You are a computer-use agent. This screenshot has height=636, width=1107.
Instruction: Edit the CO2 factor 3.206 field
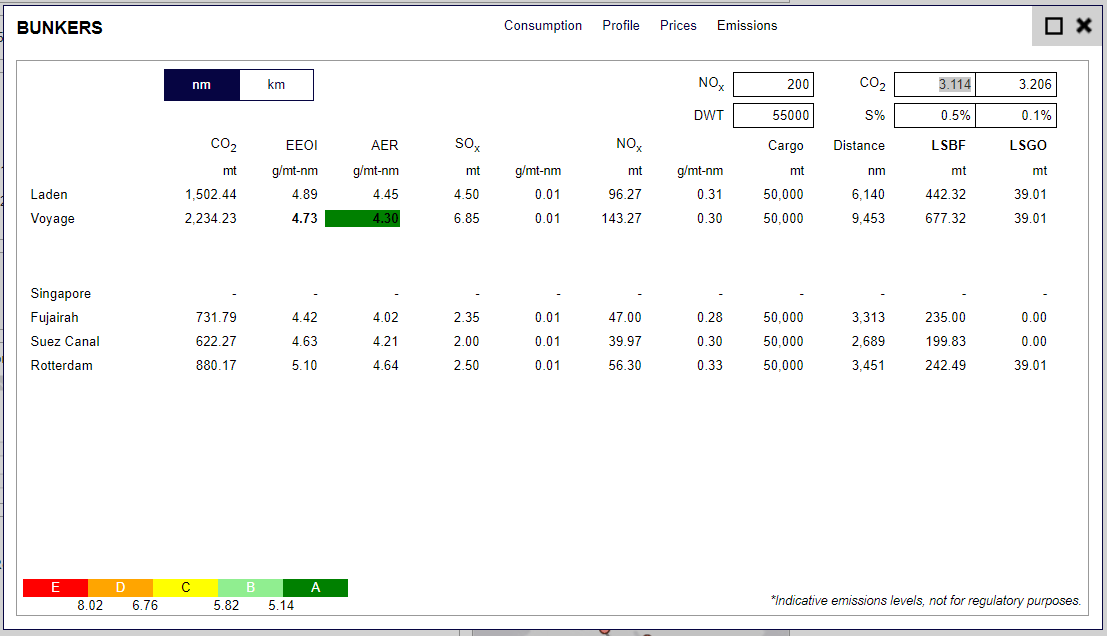coord(1016,85)
